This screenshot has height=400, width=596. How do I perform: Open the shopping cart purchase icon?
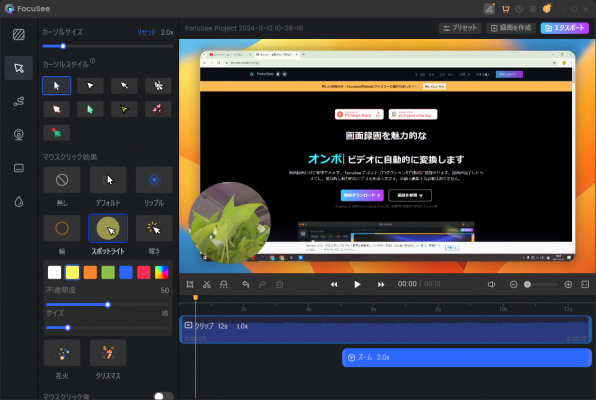coord(506,9)
